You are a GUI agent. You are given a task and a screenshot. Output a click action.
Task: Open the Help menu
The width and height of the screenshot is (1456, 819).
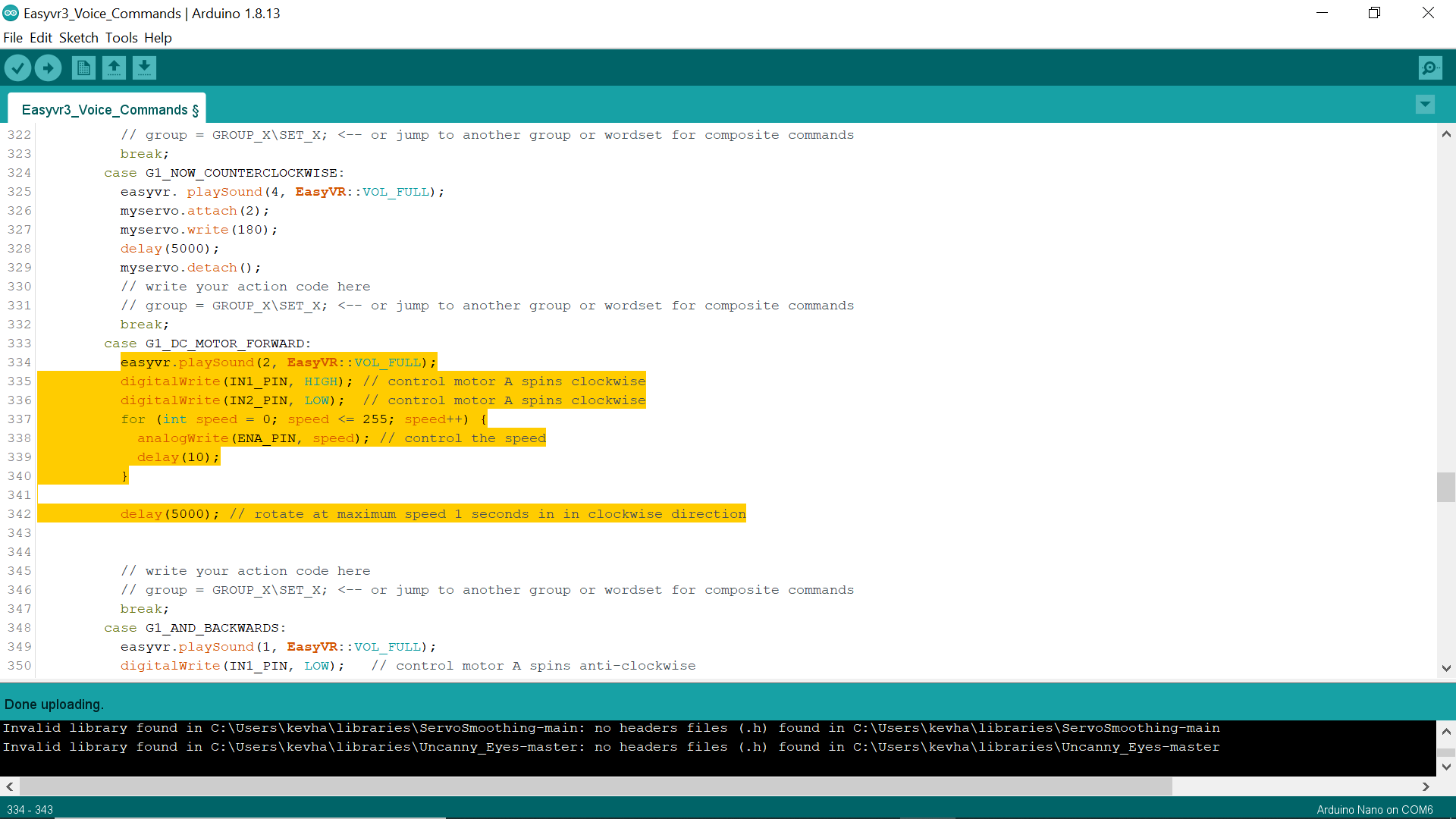point(158,37)
